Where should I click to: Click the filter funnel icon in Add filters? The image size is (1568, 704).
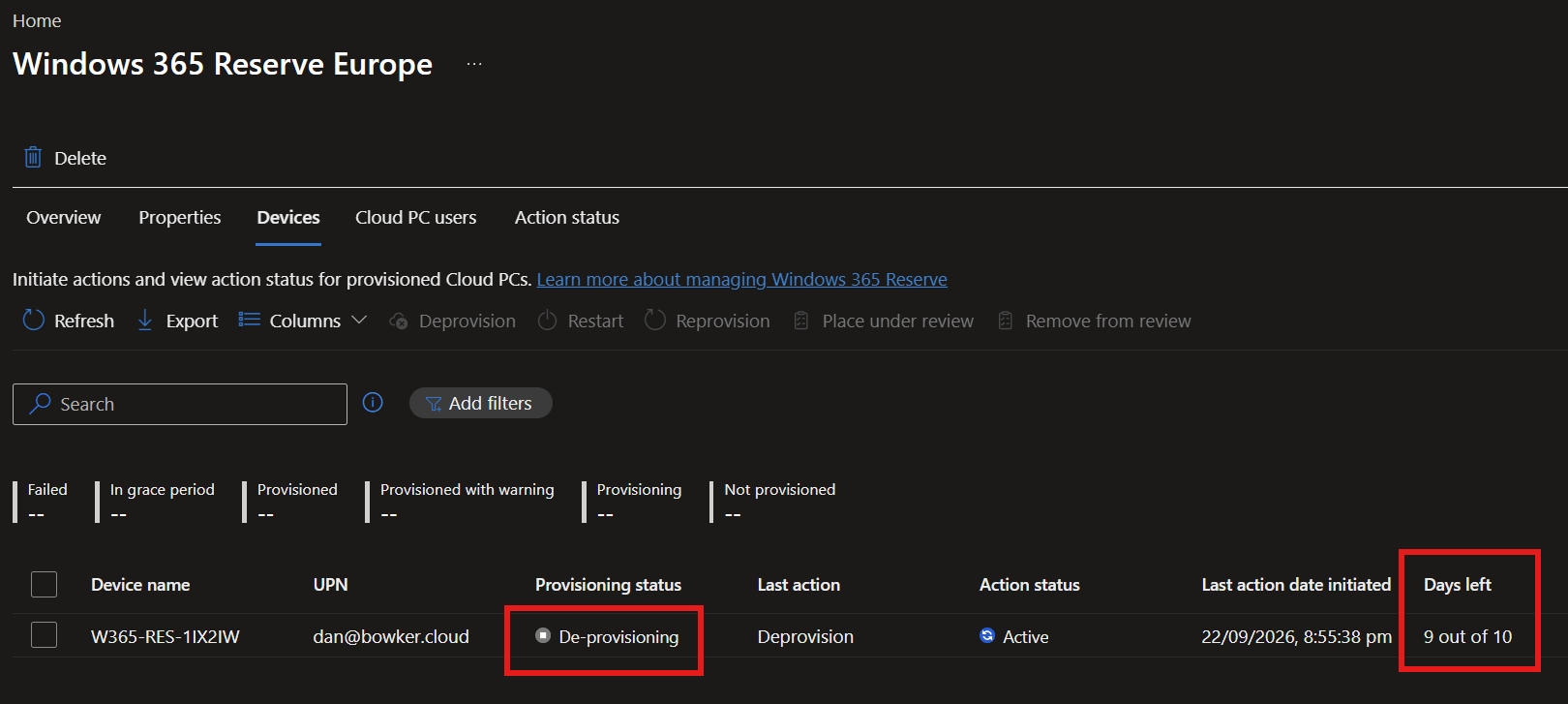click(x=434, y=404)
